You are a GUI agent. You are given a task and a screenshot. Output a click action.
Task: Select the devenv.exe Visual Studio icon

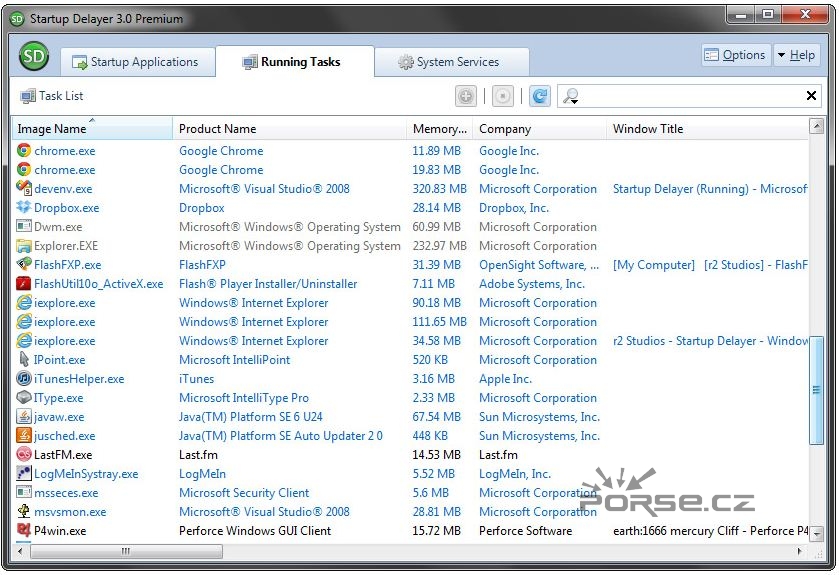click(x=24, y=188)
